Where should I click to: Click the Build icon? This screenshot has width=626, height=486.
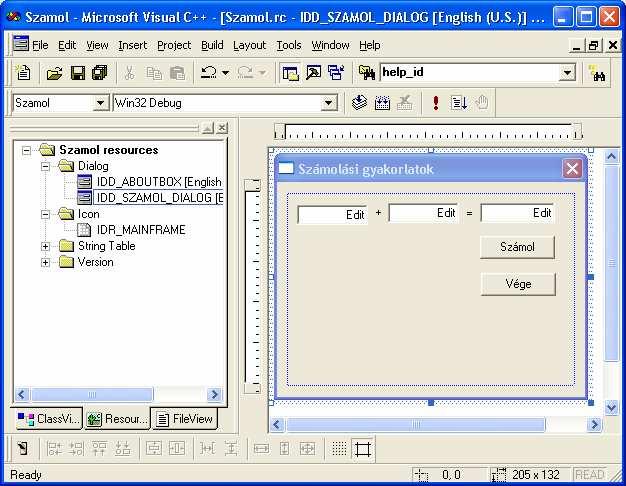coord(382,103)
